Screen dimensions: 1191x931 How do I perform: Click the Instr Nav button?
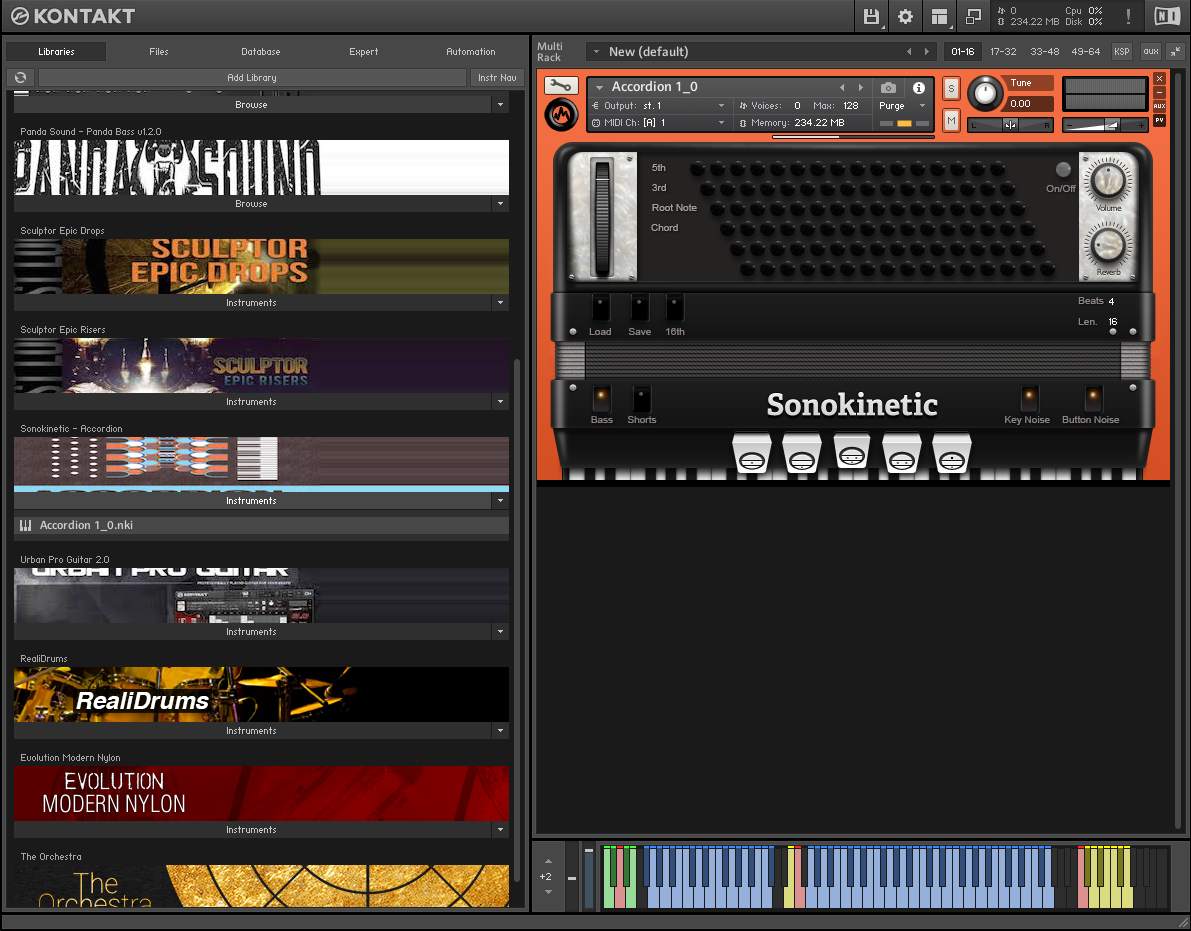tap(497, 77)
